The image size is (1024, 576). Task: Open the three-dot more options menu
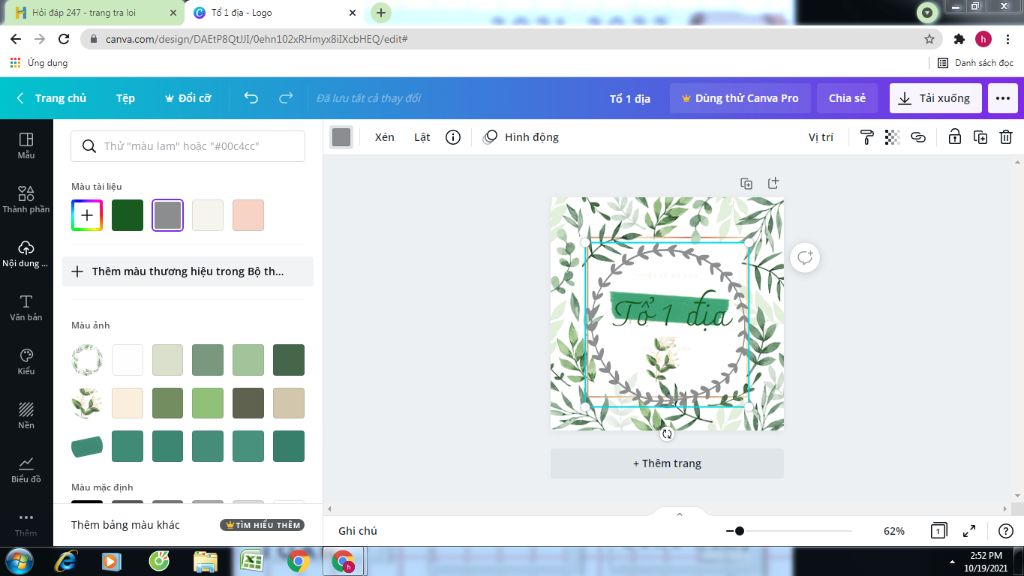(x=1002, y=98)
